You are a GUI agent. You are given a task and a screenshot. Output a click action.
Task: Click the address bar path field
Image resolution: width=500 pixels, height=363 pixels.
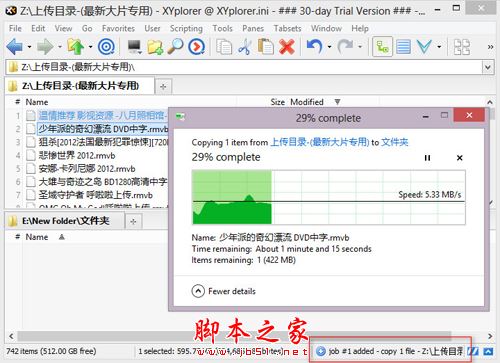coord(245,67)
